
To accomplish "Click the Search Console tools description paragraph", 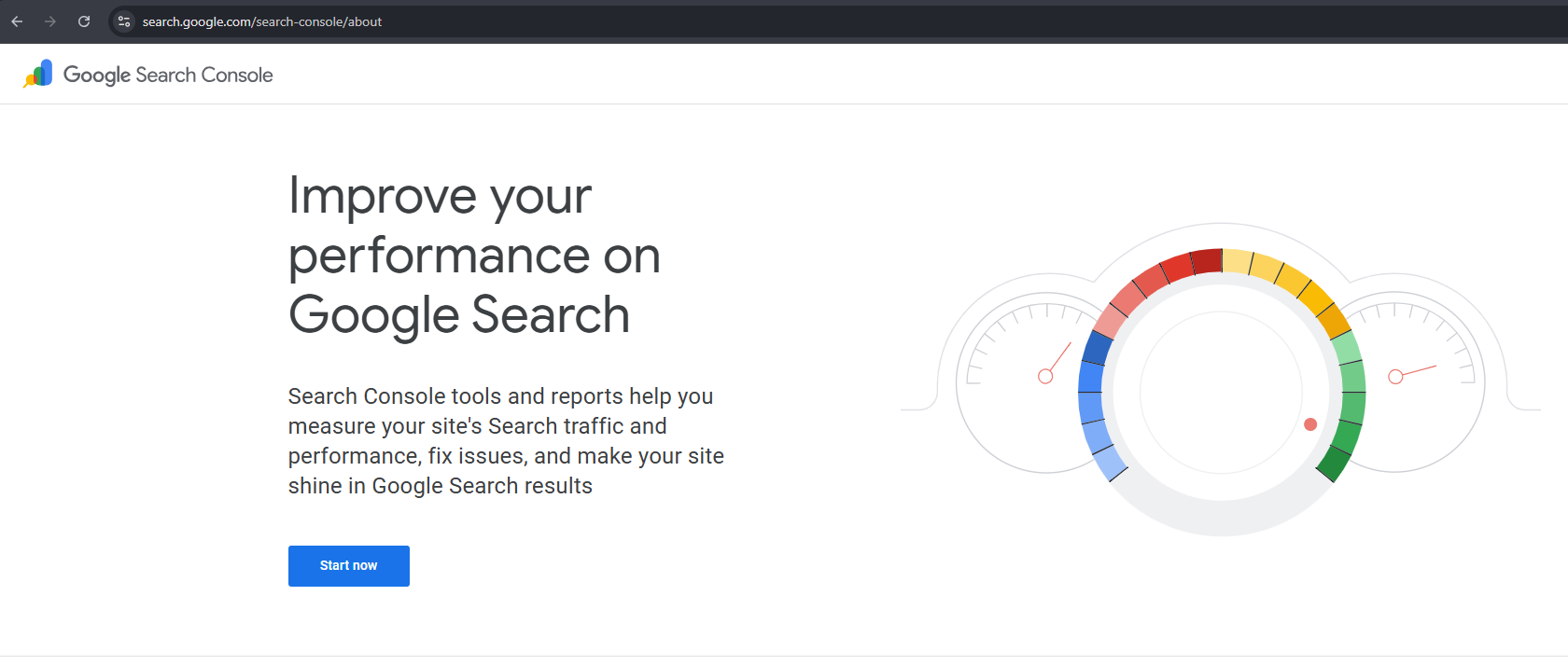I will pos(505,441).
